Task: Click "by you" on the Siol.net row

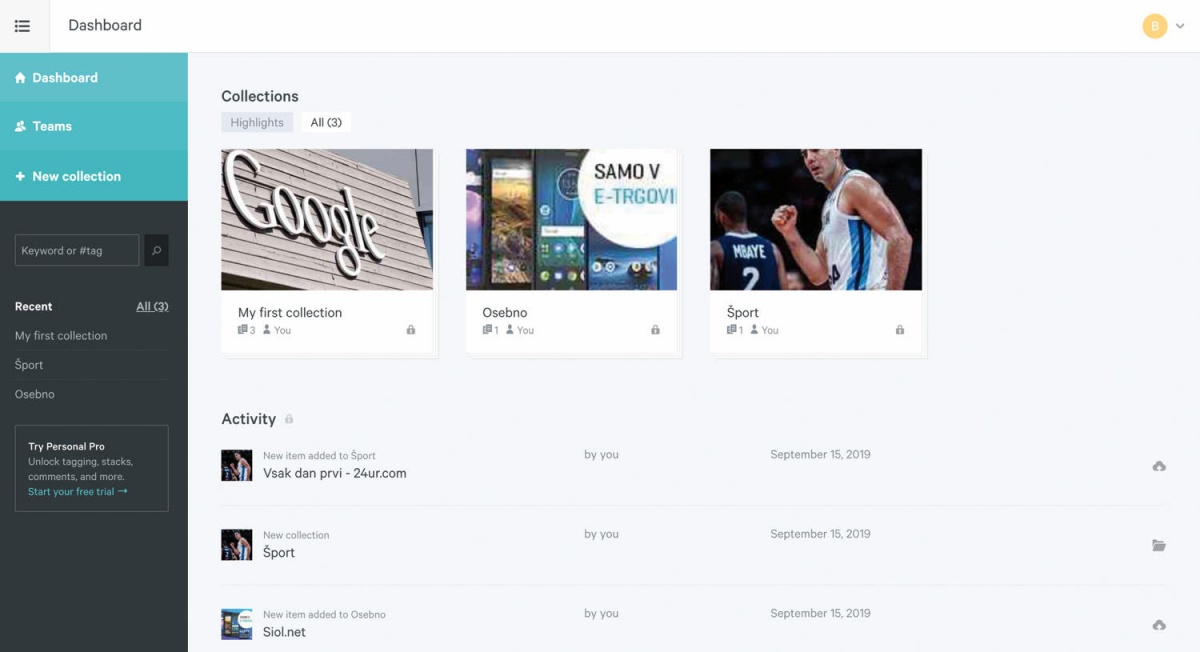Action: point(601,613)
